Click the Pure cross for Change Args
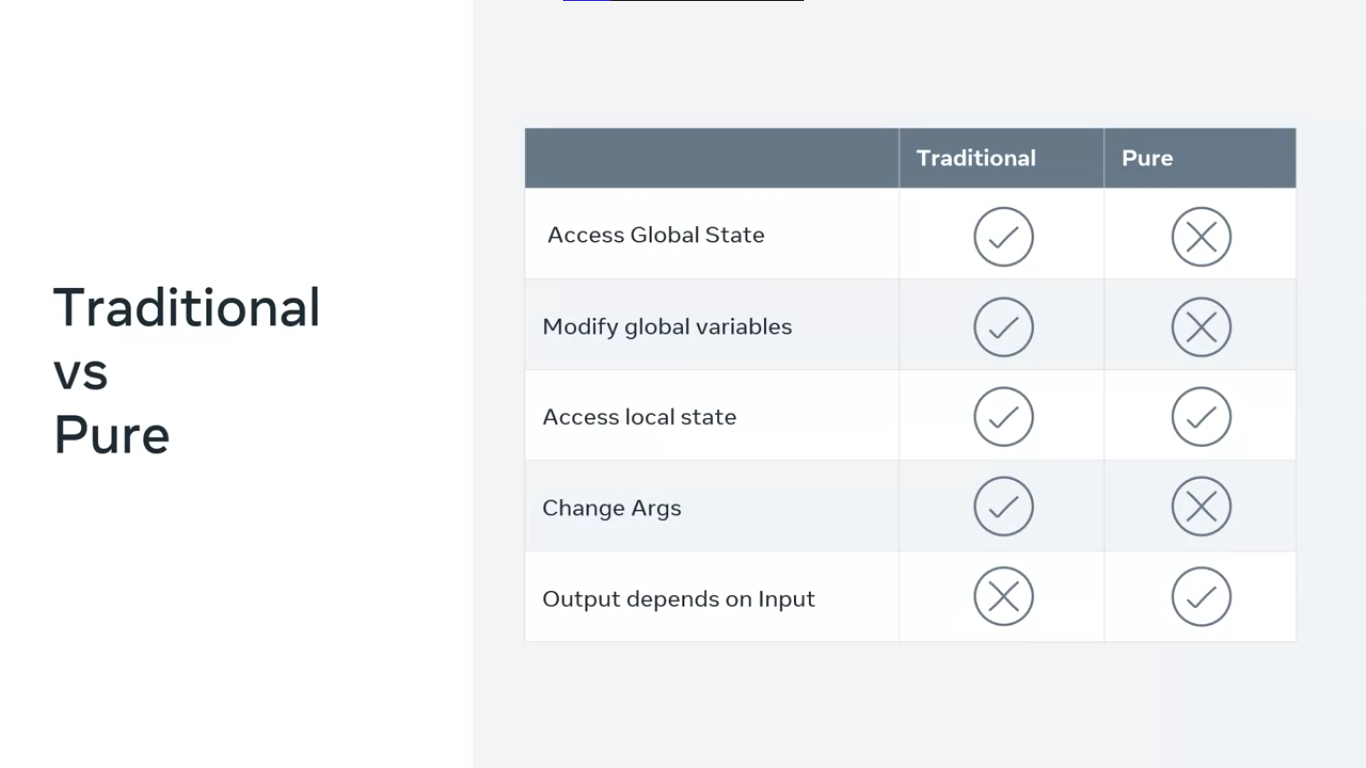This screenshot has height=768, width=1366. click(x=1201, y=507)
